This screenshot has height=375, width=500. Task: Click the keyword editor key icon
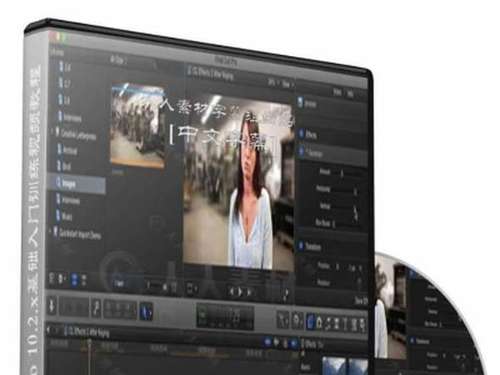(96, 307)
